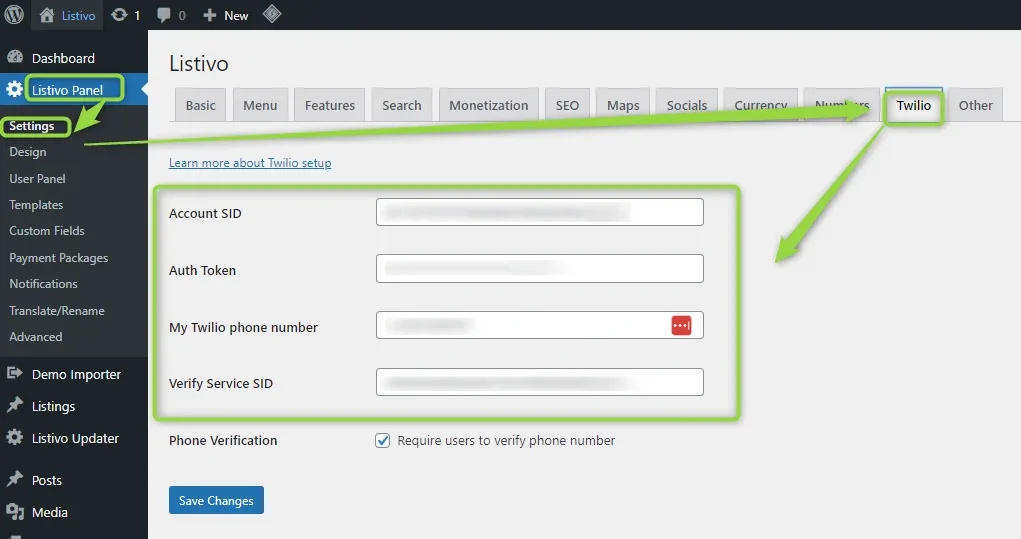1021x539 pixels.
Task: Click the red password manager icon in phone field
Action: [681, 325]
